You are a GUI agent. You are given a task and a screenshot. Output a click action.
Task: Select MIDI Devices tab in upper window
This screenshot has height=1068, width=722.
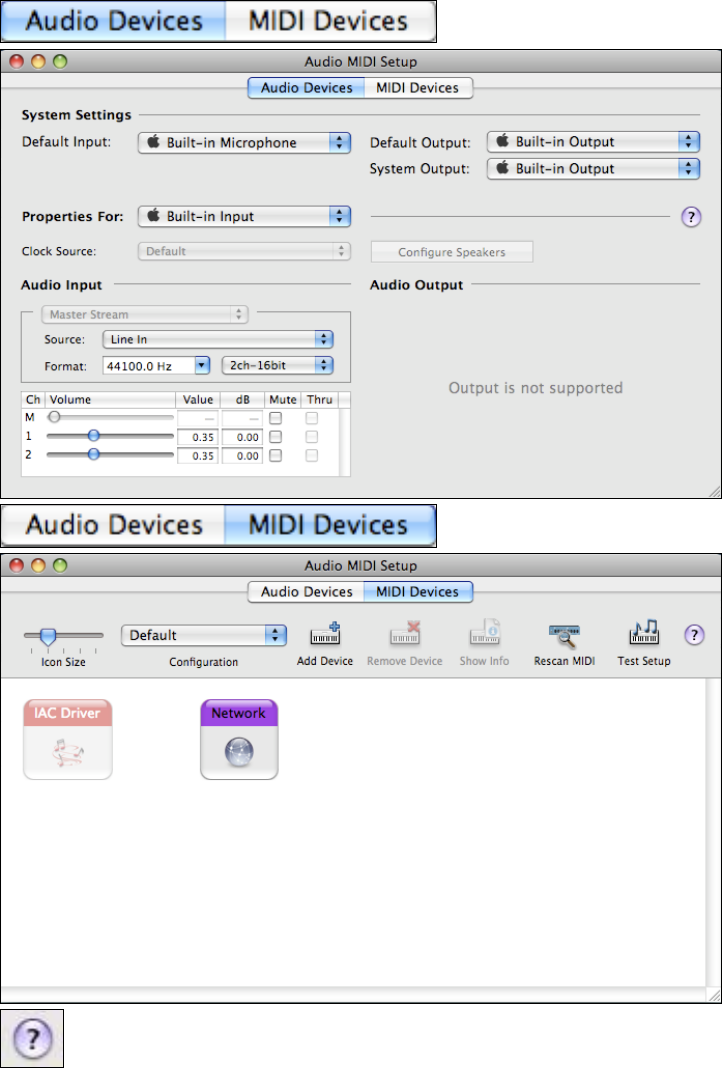coord(418,88)
